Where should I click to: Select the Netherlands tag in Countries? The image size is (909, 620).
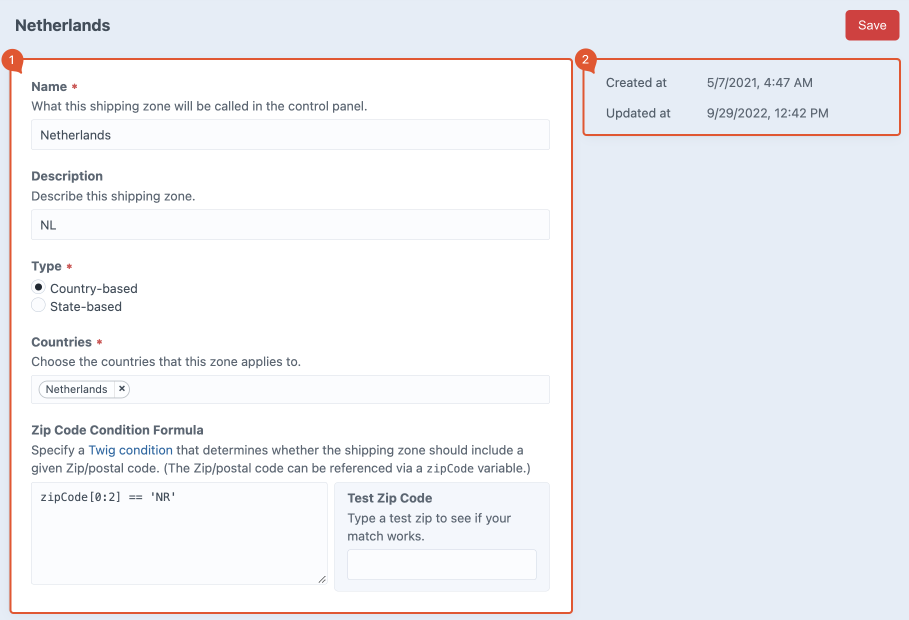(76, 389)
